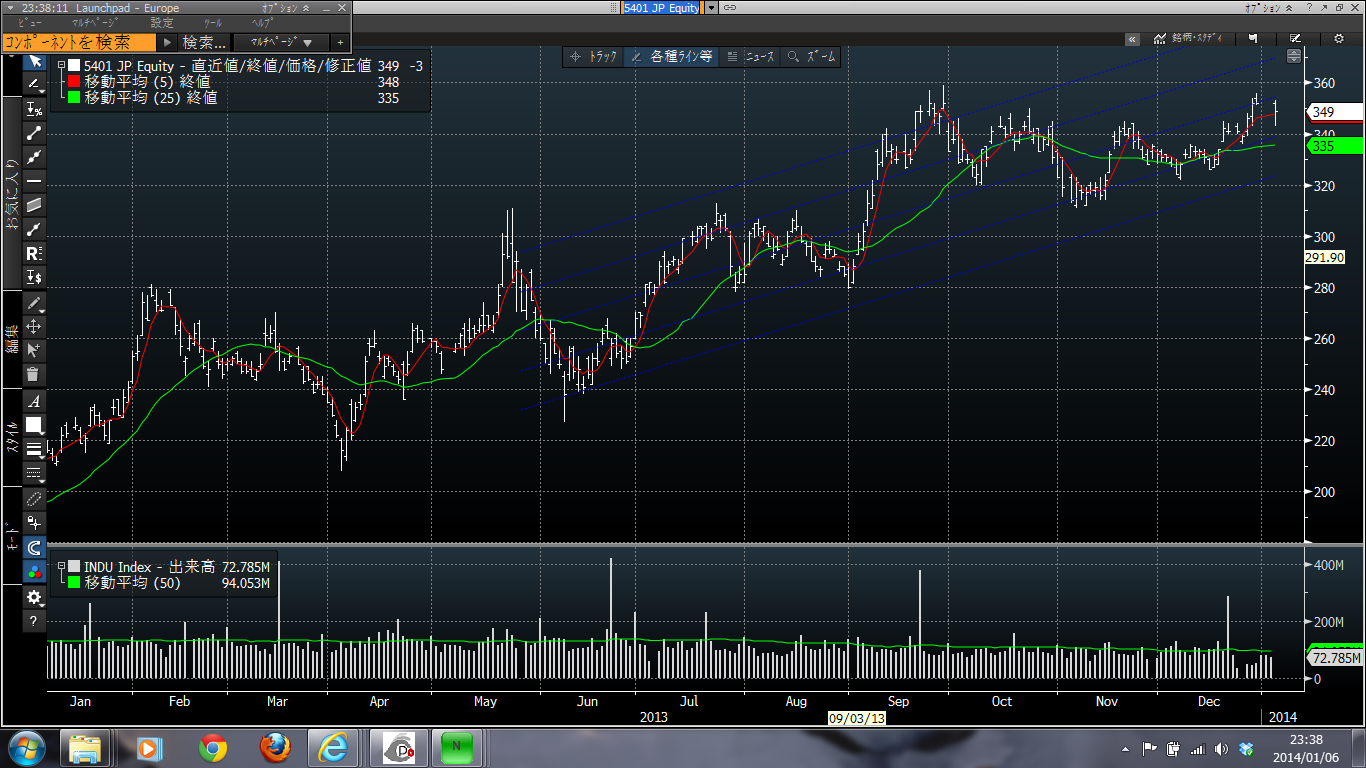This screenshot has width=1366, height=768.
Task: Toggle the ズーム zoom mode
Action: point(811,57)
